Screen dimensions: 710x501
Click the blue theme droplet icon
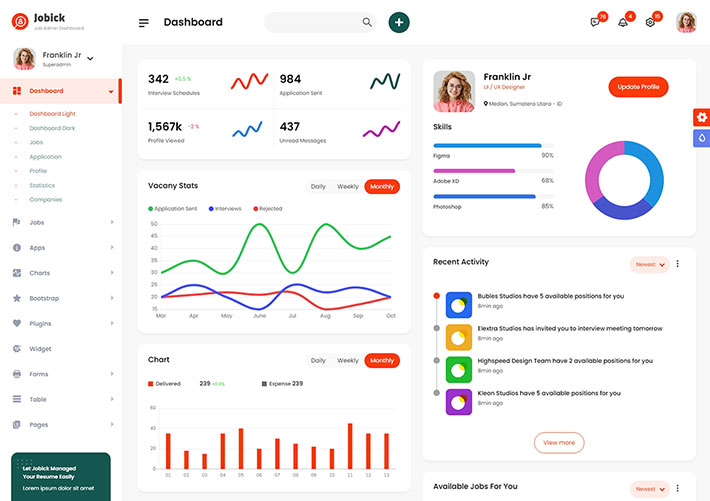[x=701, y=138]
